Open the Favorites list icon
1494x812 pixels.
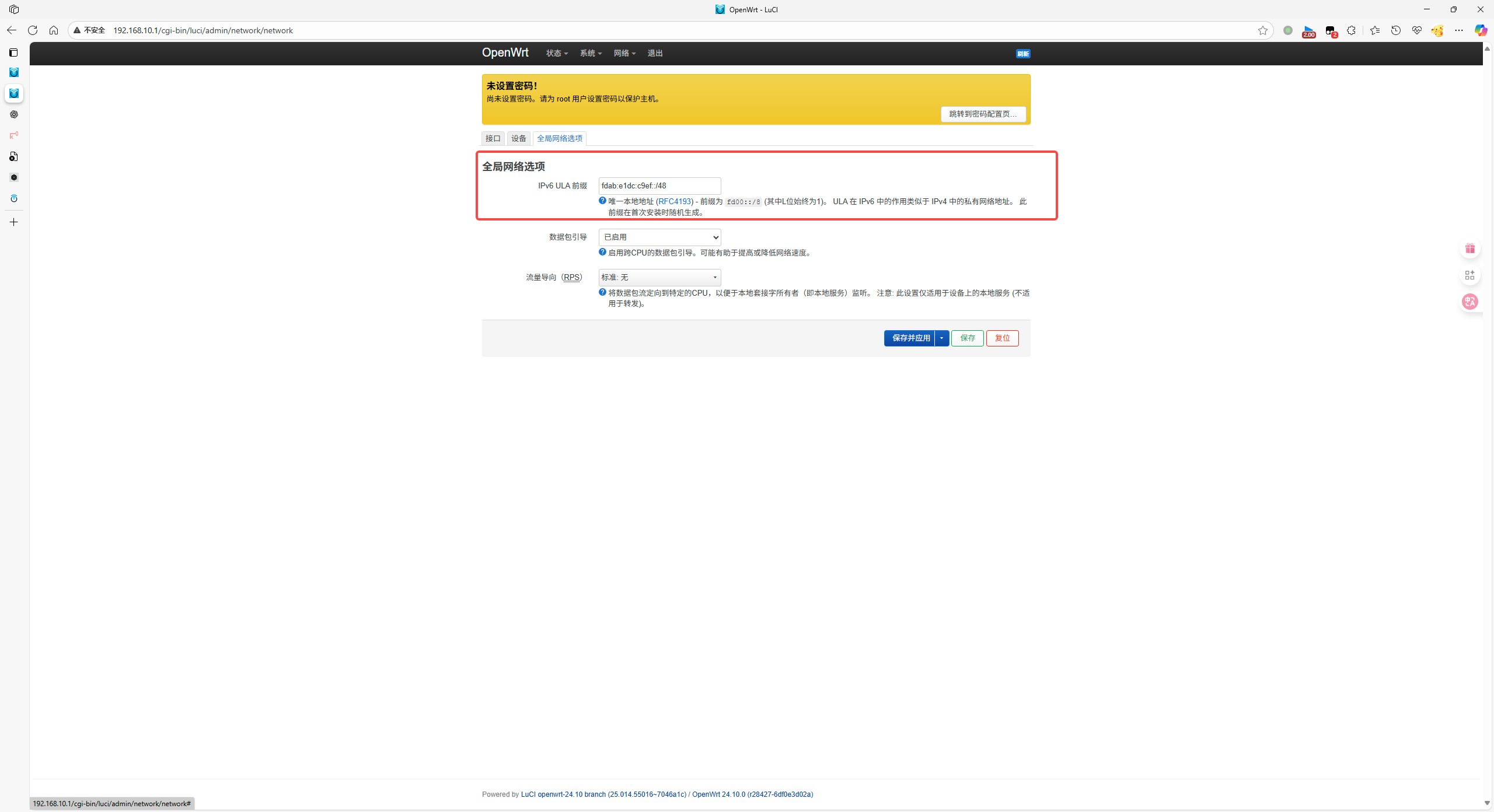1375,30
